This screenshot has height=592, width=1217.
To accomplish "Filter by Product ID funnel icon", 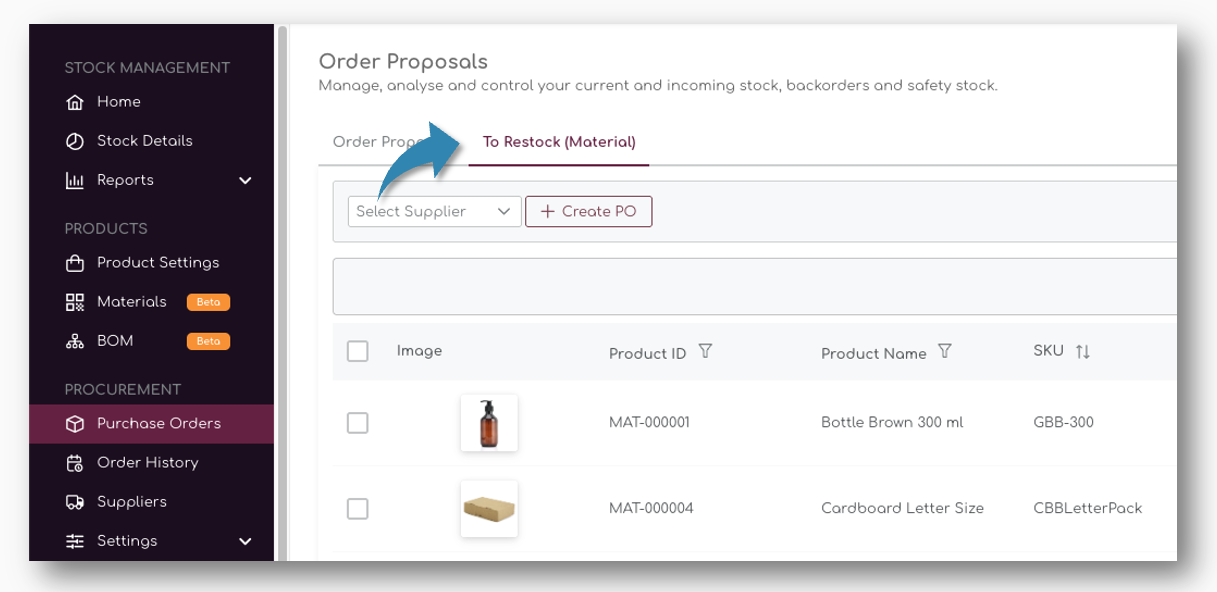I will pos(705,352).
